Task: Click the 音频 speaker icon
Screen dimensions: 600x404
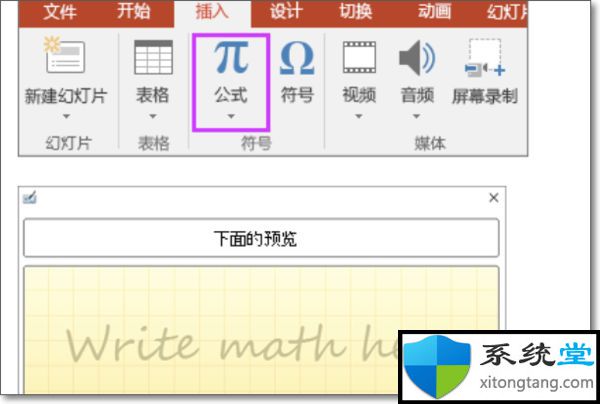Action: click(417, 57)
